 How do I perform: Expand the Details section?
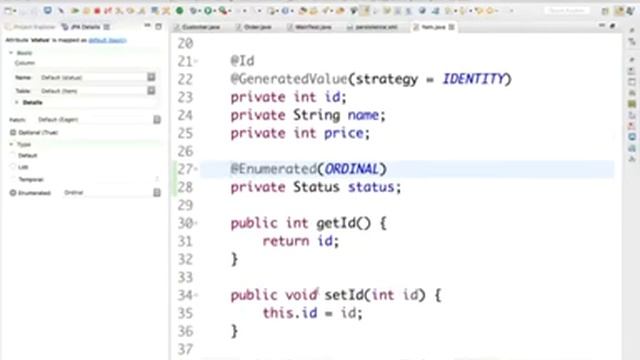coord(17,102)
